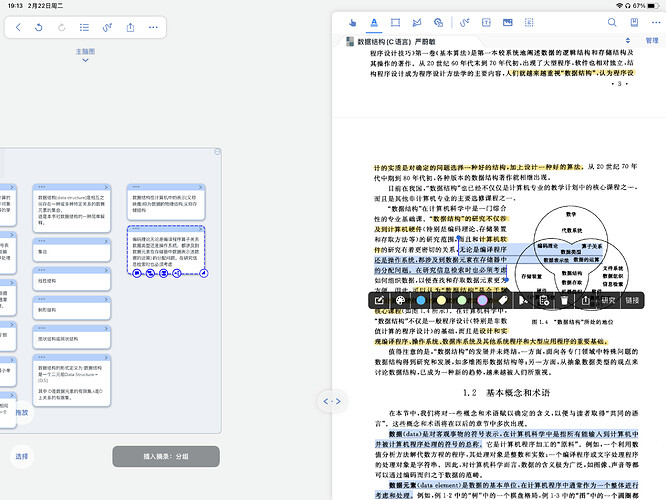Choose the yellow highlight color
The image size is (666, 500).
click(441, 300)
